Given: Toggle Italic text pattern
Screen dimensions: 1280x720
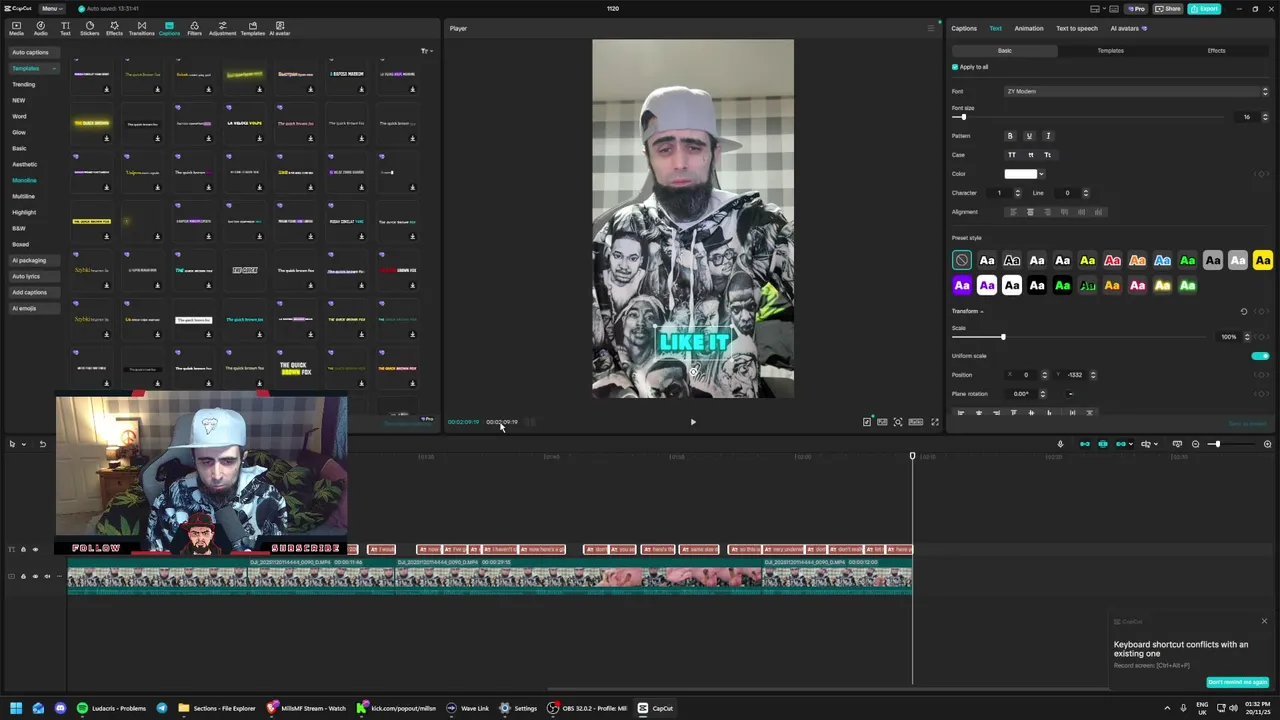Looking at the screenshot, I should tap(1048, 136).
